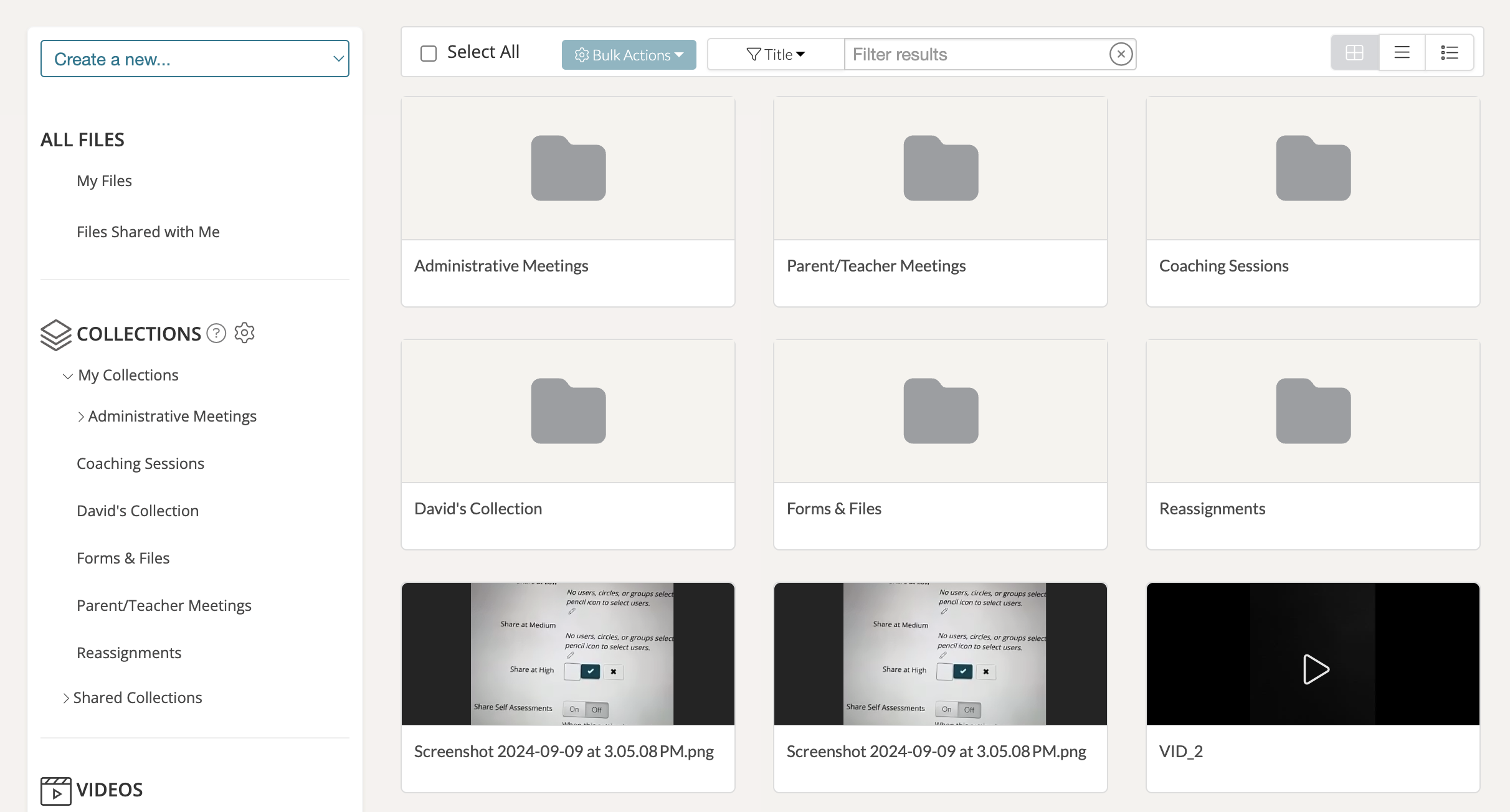
Task: Expand the Shared Collections tree
Action: (x=66, y=699)
